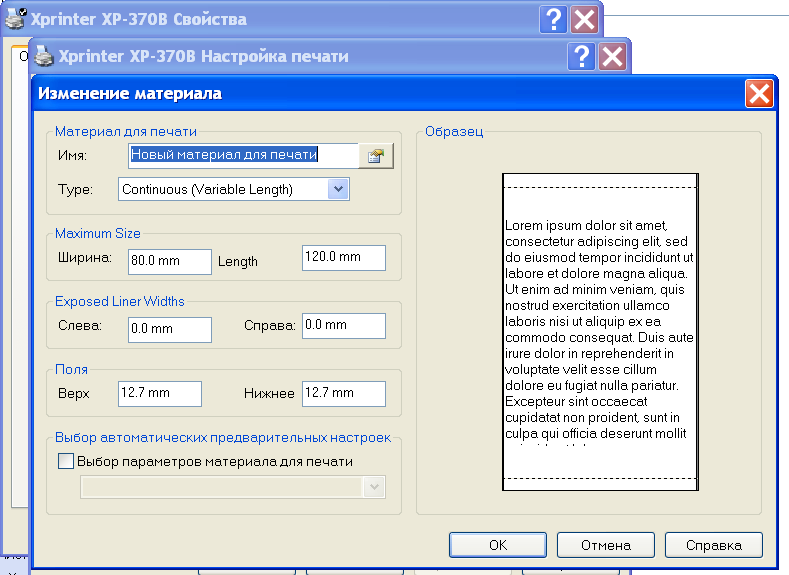
Task: Click the Нижнее margin field
Action: 343,393
